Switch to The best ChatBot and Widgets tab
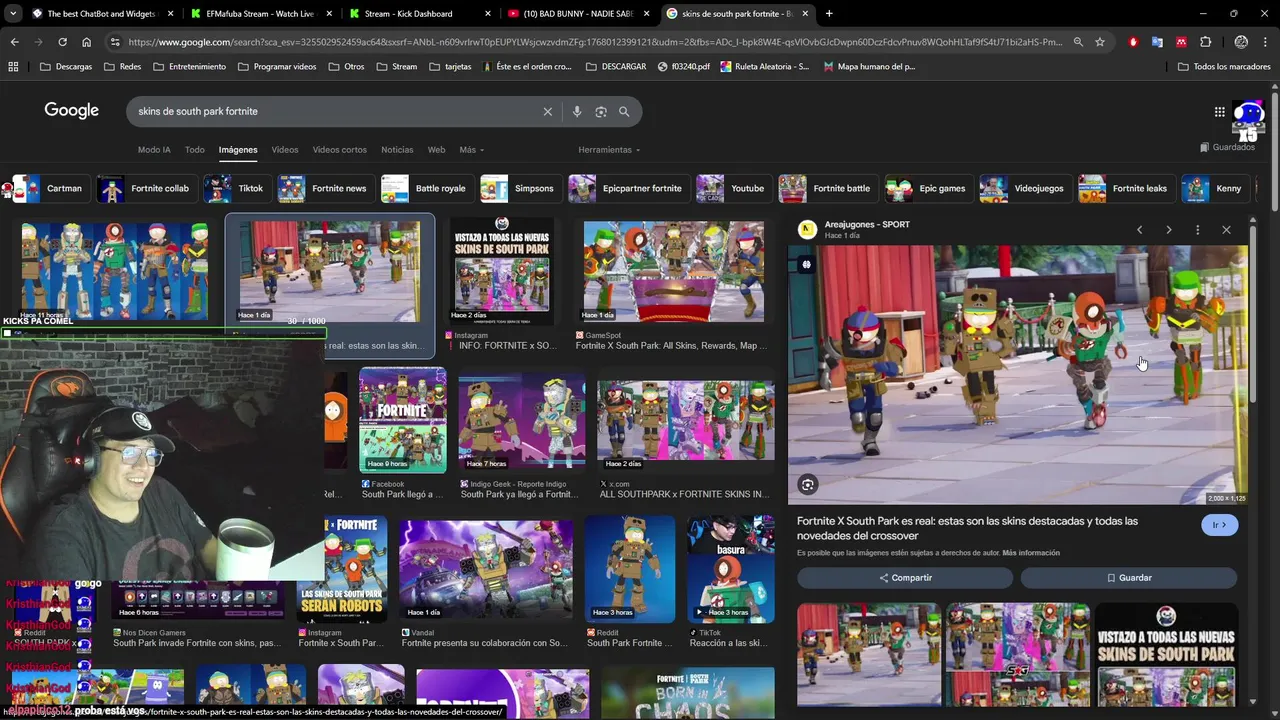This screenshot has width=1280, height=720. pos(102,14)
